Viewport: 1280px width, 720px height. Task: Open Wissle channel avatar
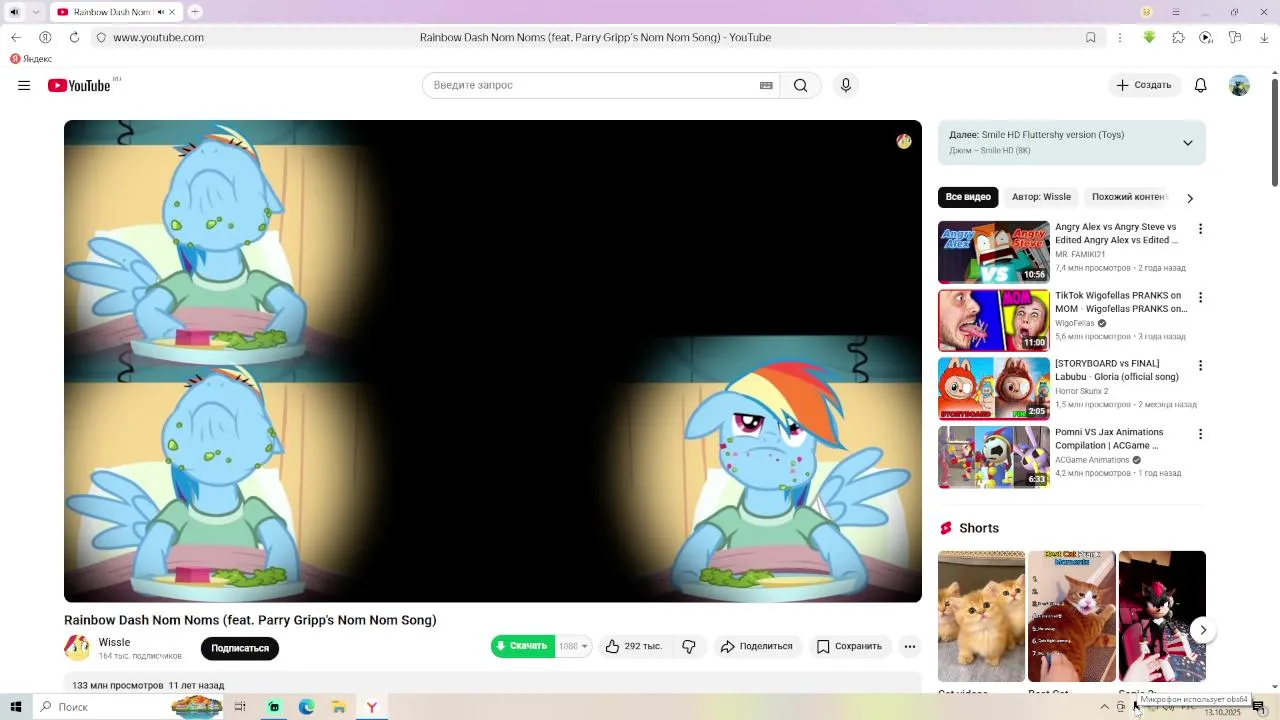click(x=77, y=648)
